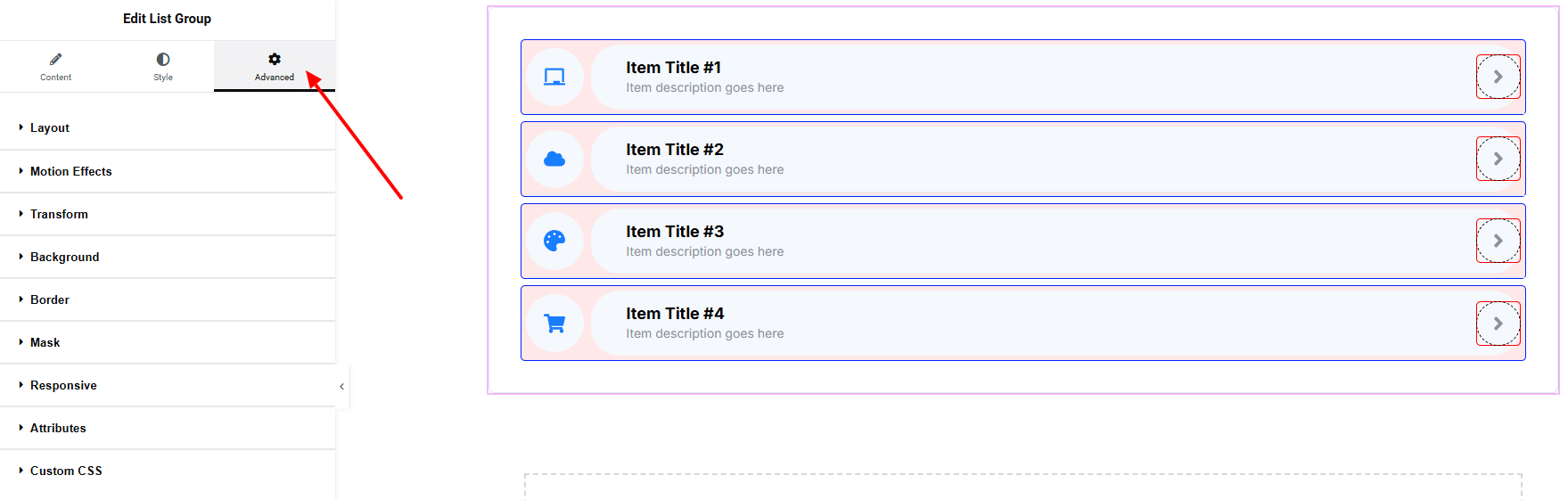This screenshot has height=500, width=1568.
Task: Expand the Motion Effects section
Action: [x=71, y=171]
